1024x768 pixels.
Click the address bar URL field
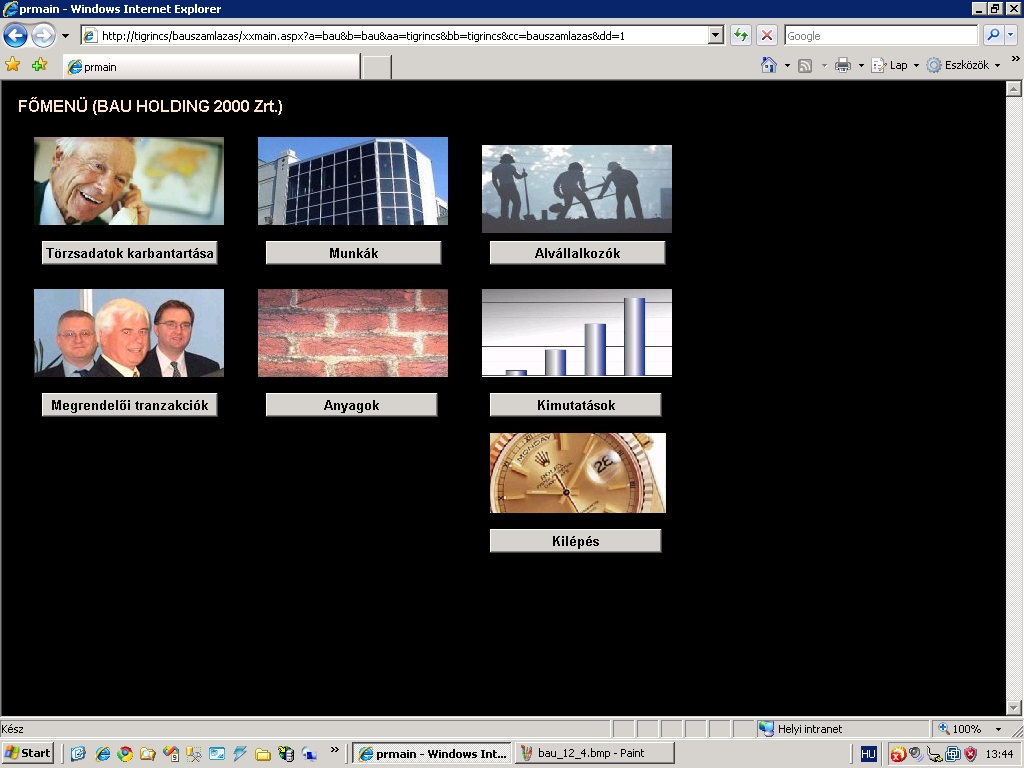click(394, 36)
